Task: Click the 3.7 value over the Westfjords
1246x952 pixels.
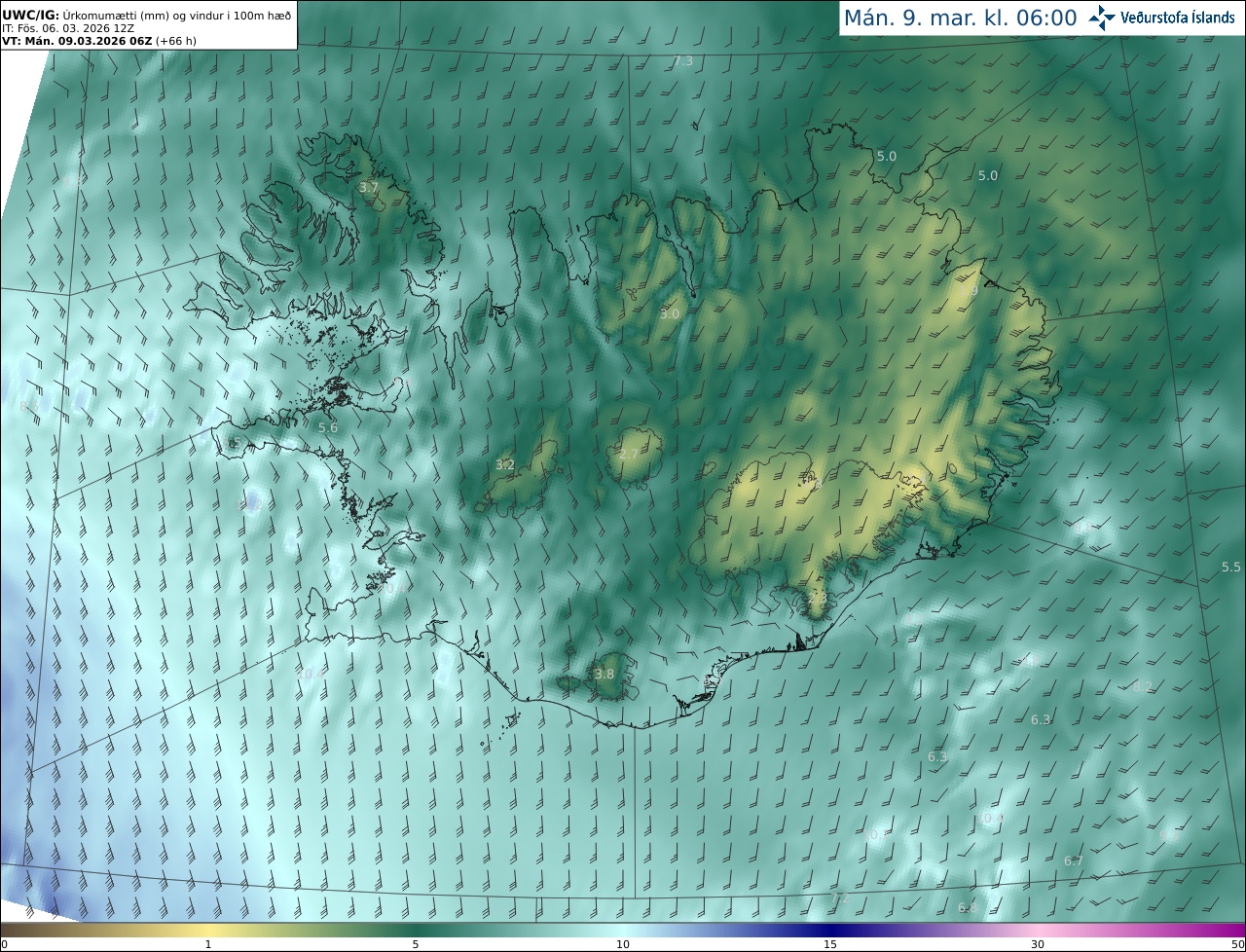Action: pyautogui.click(x=369, y=187)
